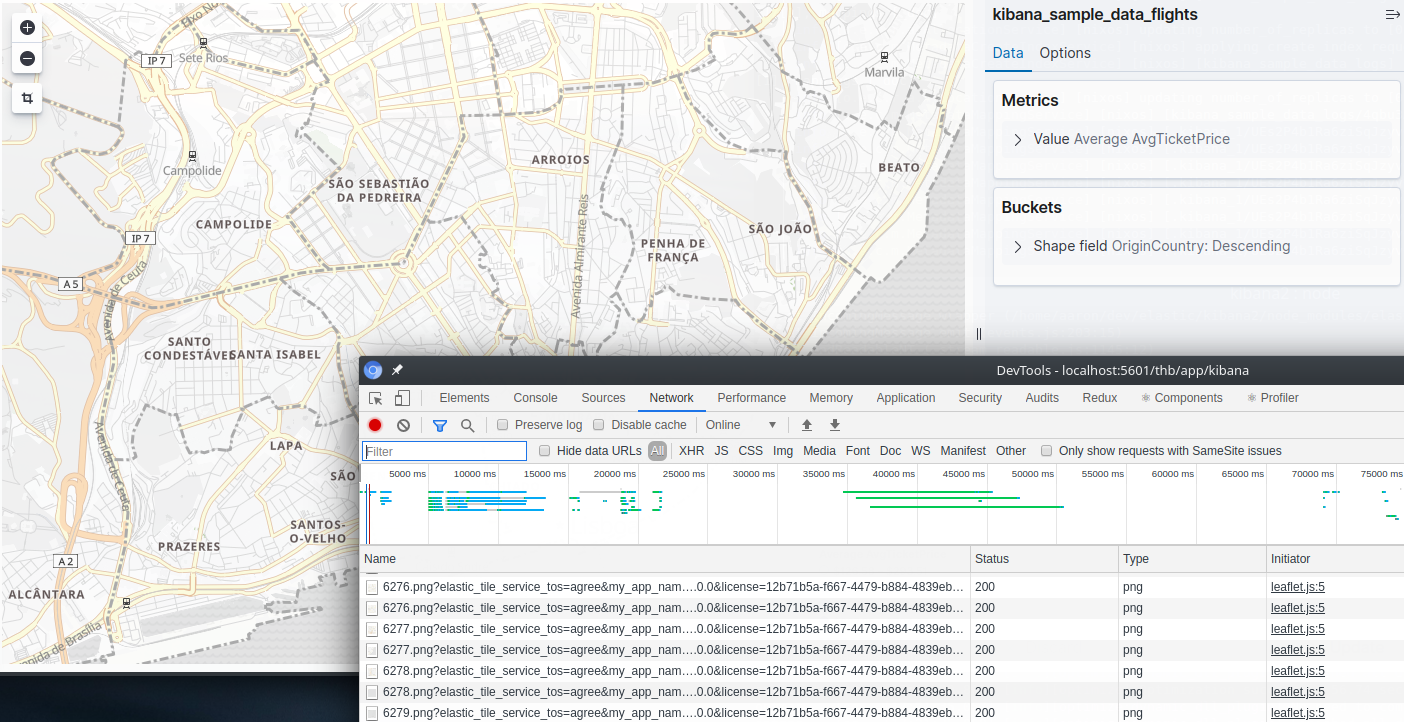Image resolution: width=1404 pixels, height=722 pixels.
Task: Tick the Hide data URLs checkbox
Action: coord(545,451)
